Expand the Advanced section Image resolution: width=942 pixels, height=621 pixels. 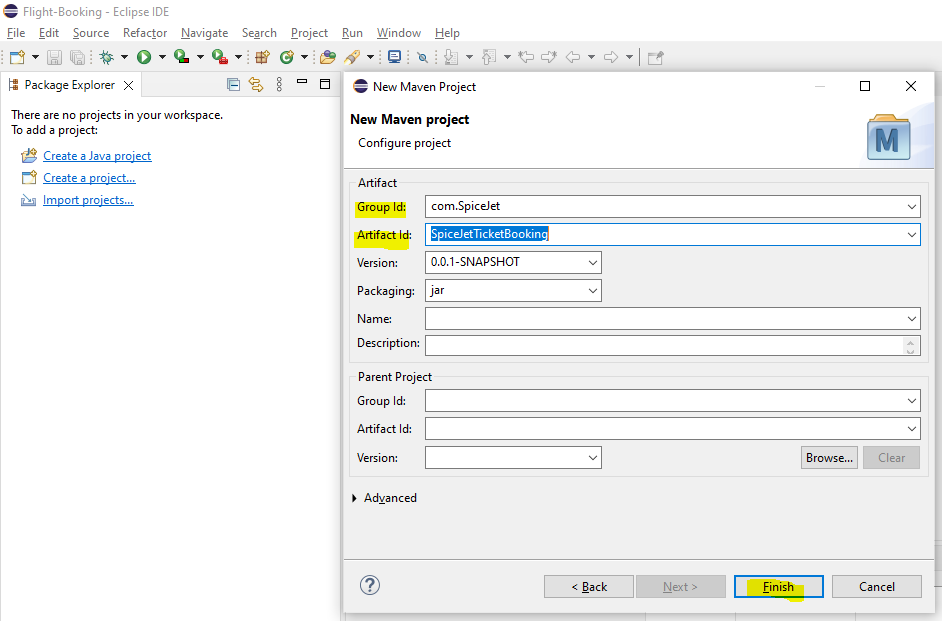pos(354,498)
